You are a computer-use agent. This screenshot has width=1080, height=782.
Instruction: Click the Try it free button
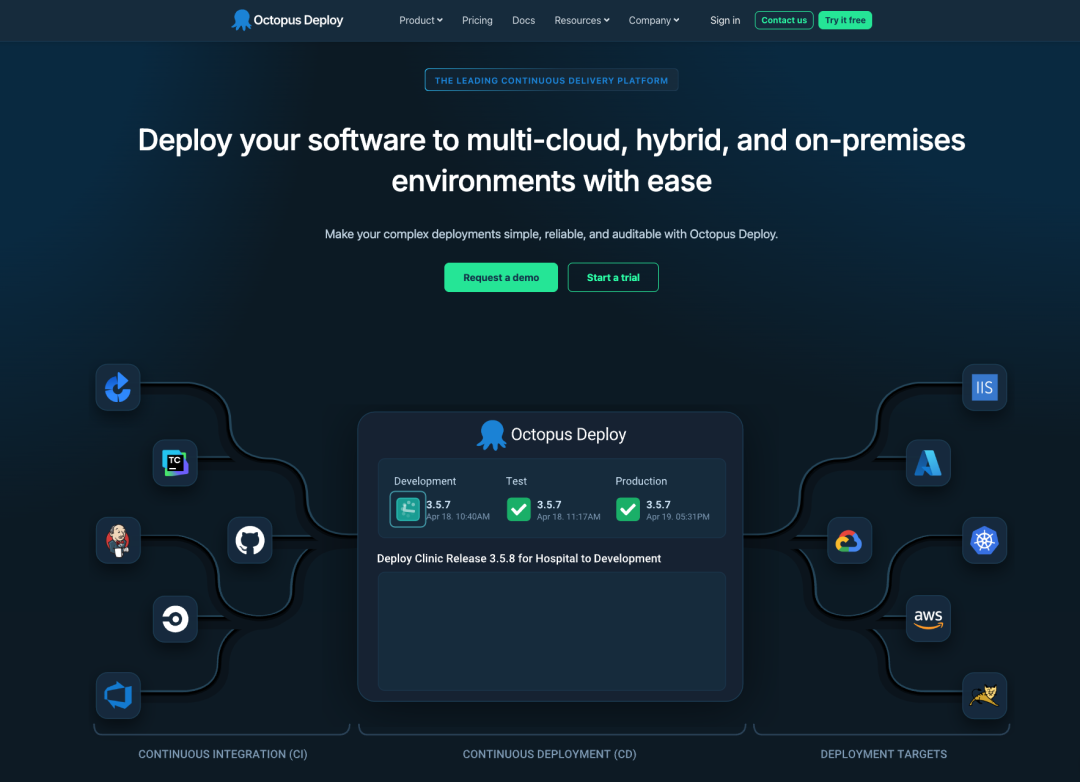pos(845,20)
